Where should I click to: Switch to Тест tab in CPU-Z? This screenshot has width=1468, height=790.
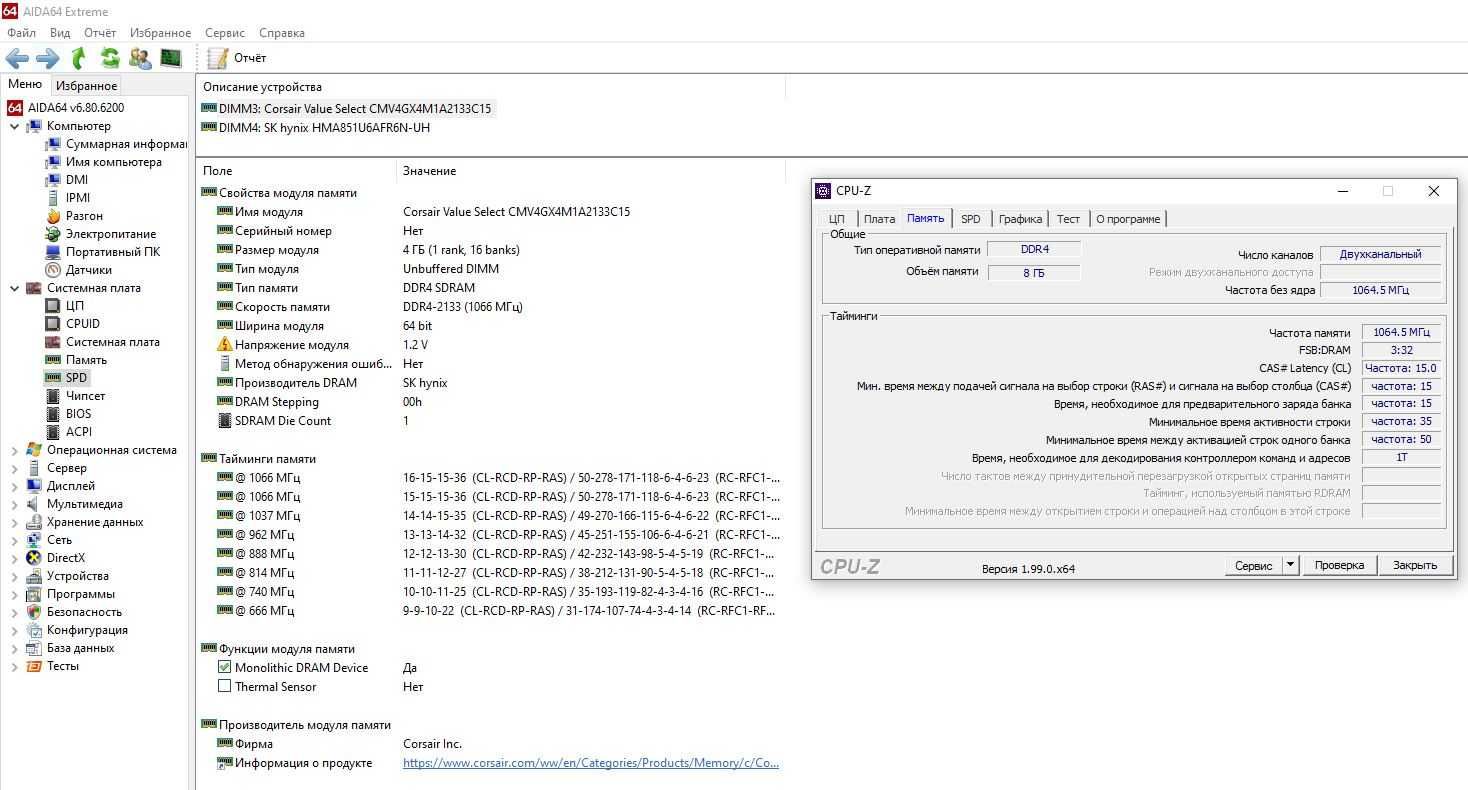pos(1068,219)
